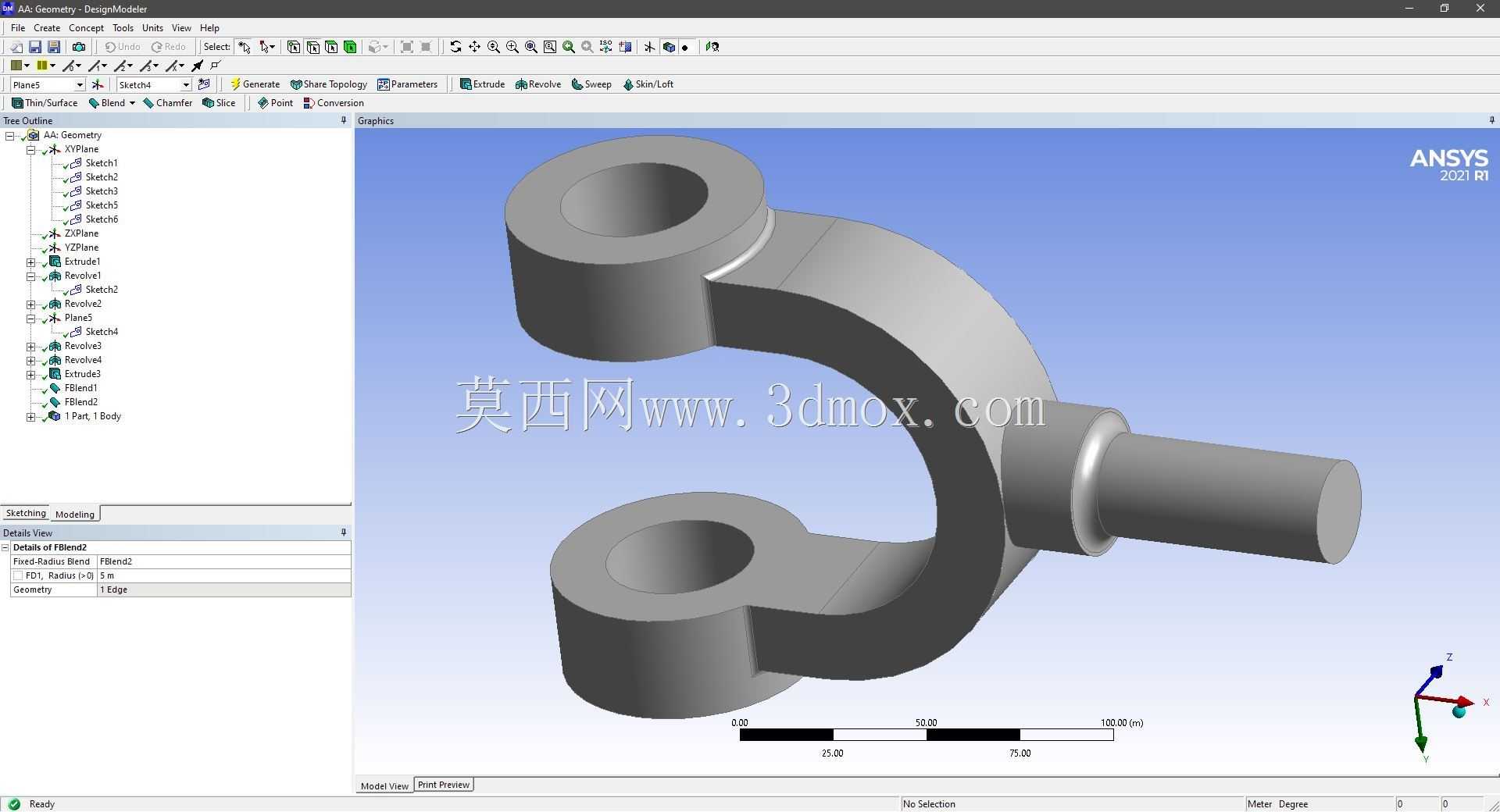Select the Sweep feature tool
The height and width of the screenshot is (812, 1500).
(591, 84)
